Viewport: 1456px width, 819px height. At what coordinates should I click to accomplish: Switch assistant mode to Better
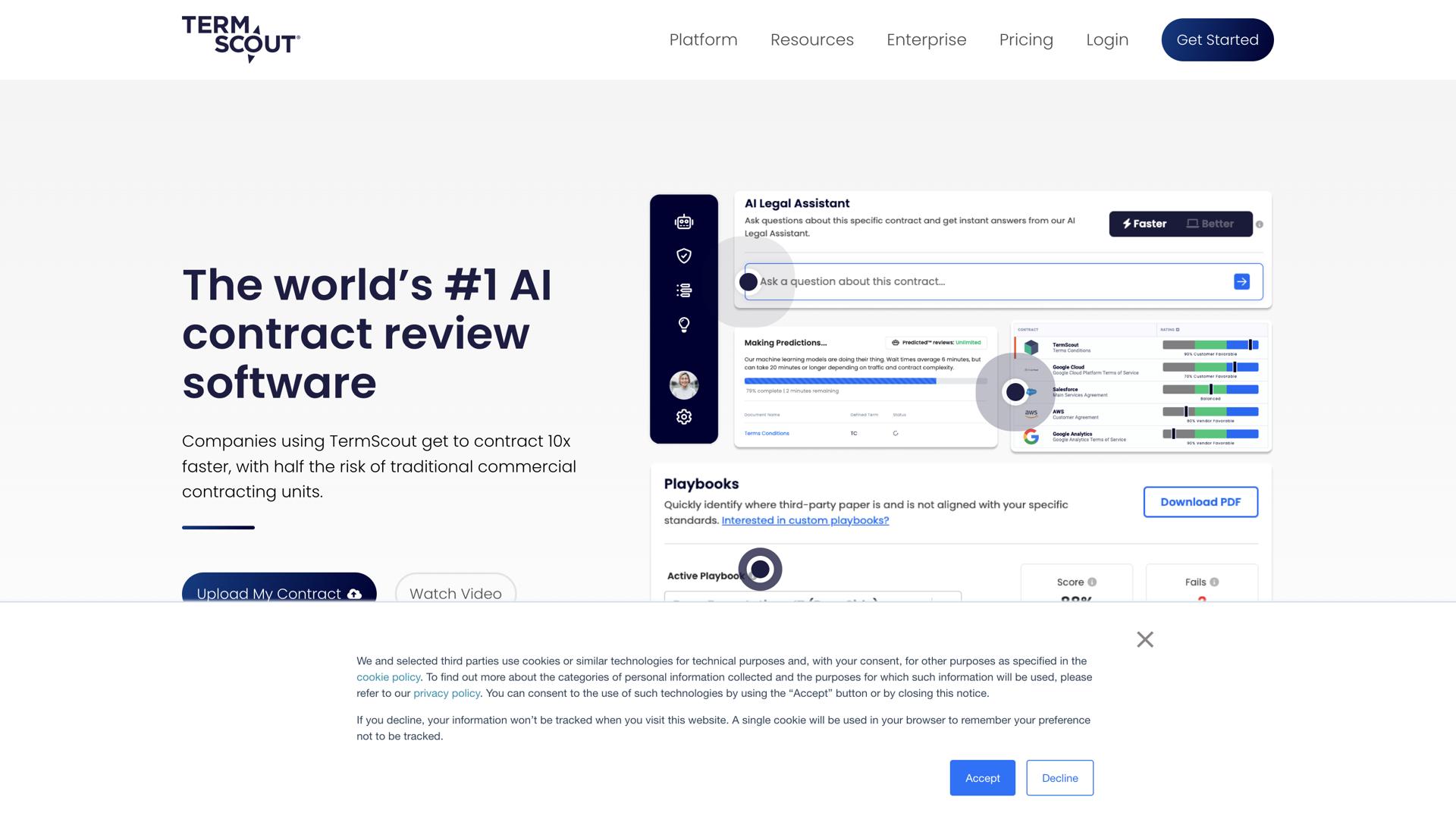click(1210, 224)
